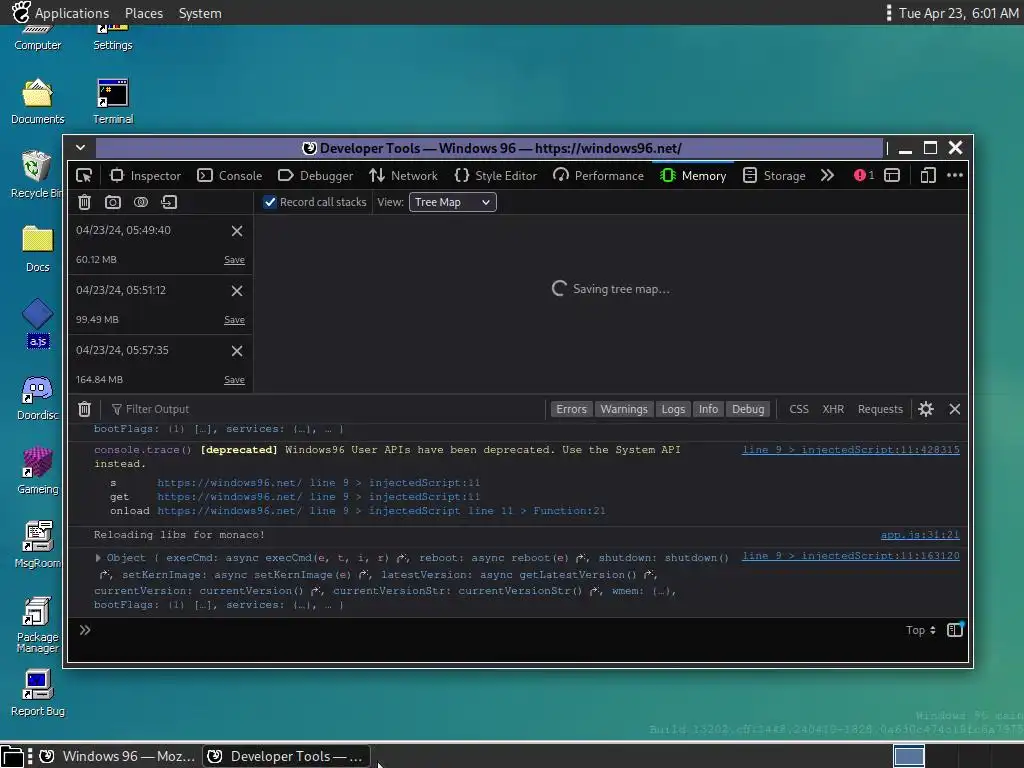
Task: Select the Memory tab
Action: click(693, 176)
